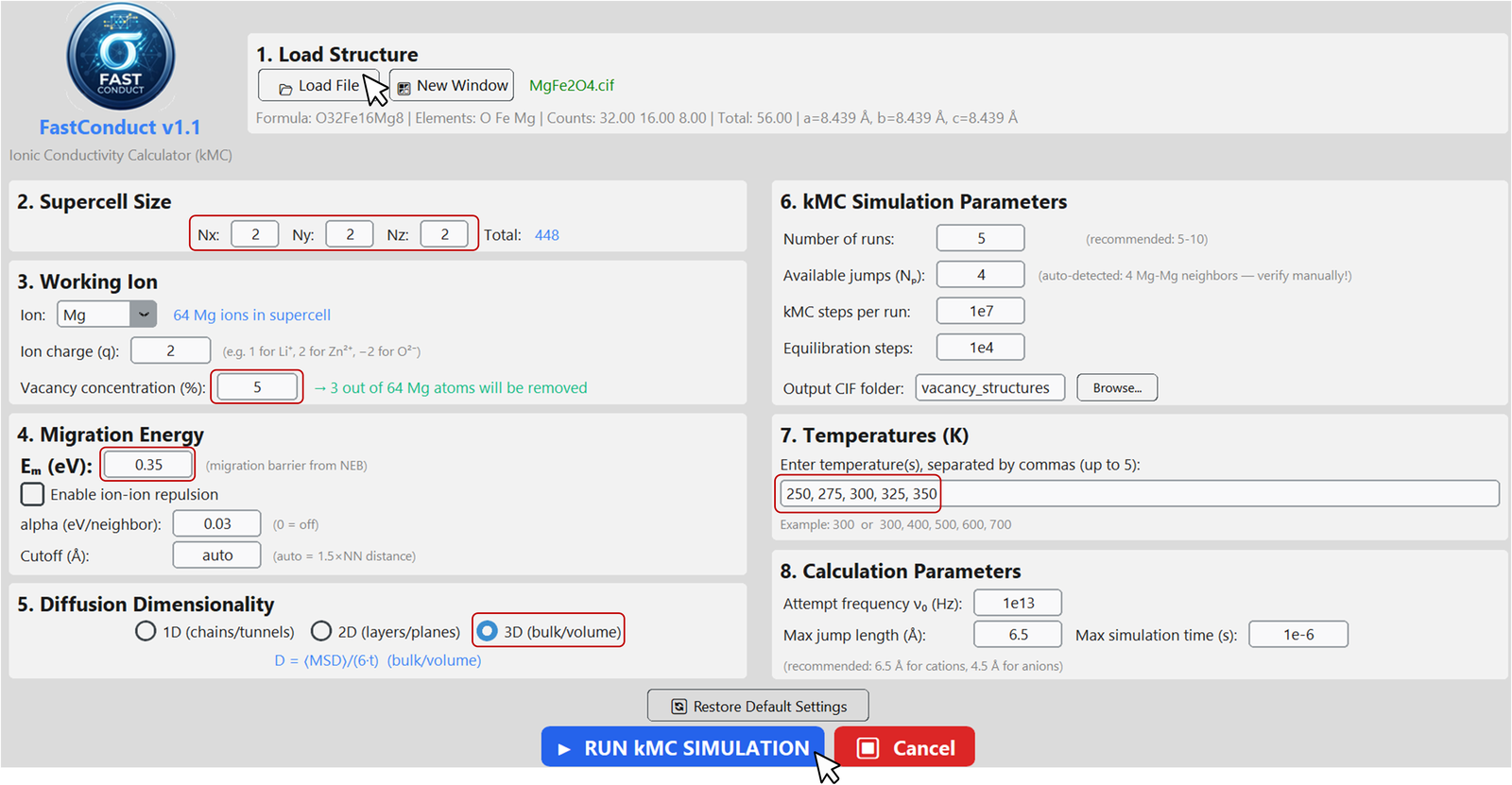Click the Available jumps field
Image resolution: width=1512 pixels, height=785 pixels.
[981, 274]
